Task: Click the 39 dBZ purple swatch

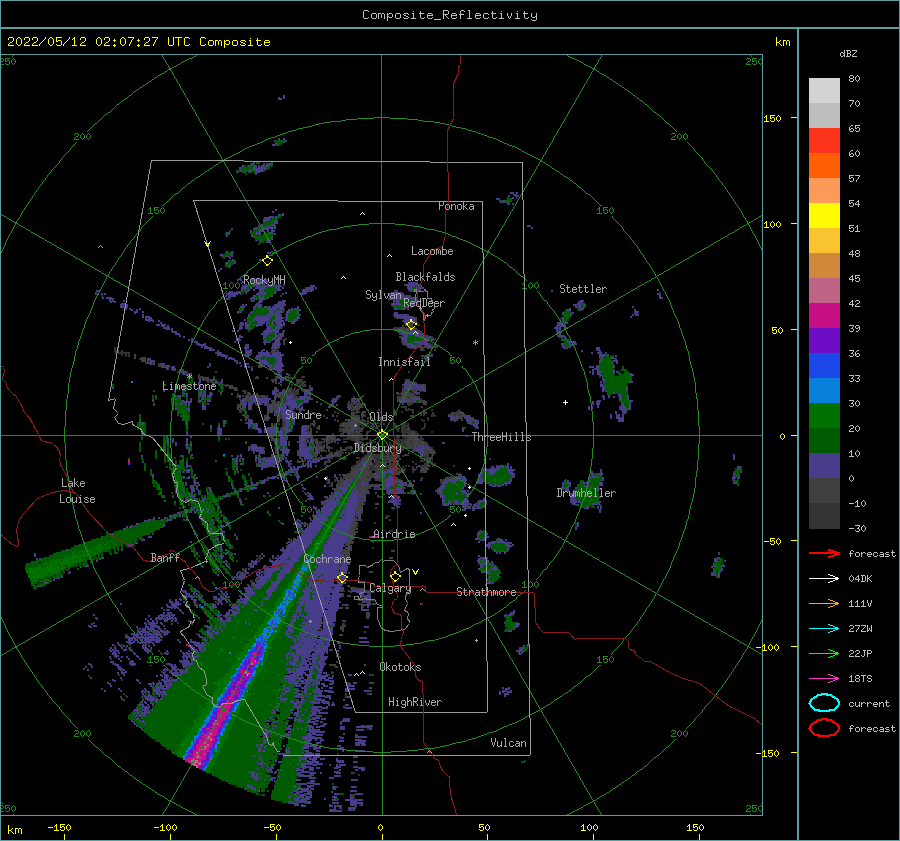Action: pyautogui.click(x=824, y=340)
